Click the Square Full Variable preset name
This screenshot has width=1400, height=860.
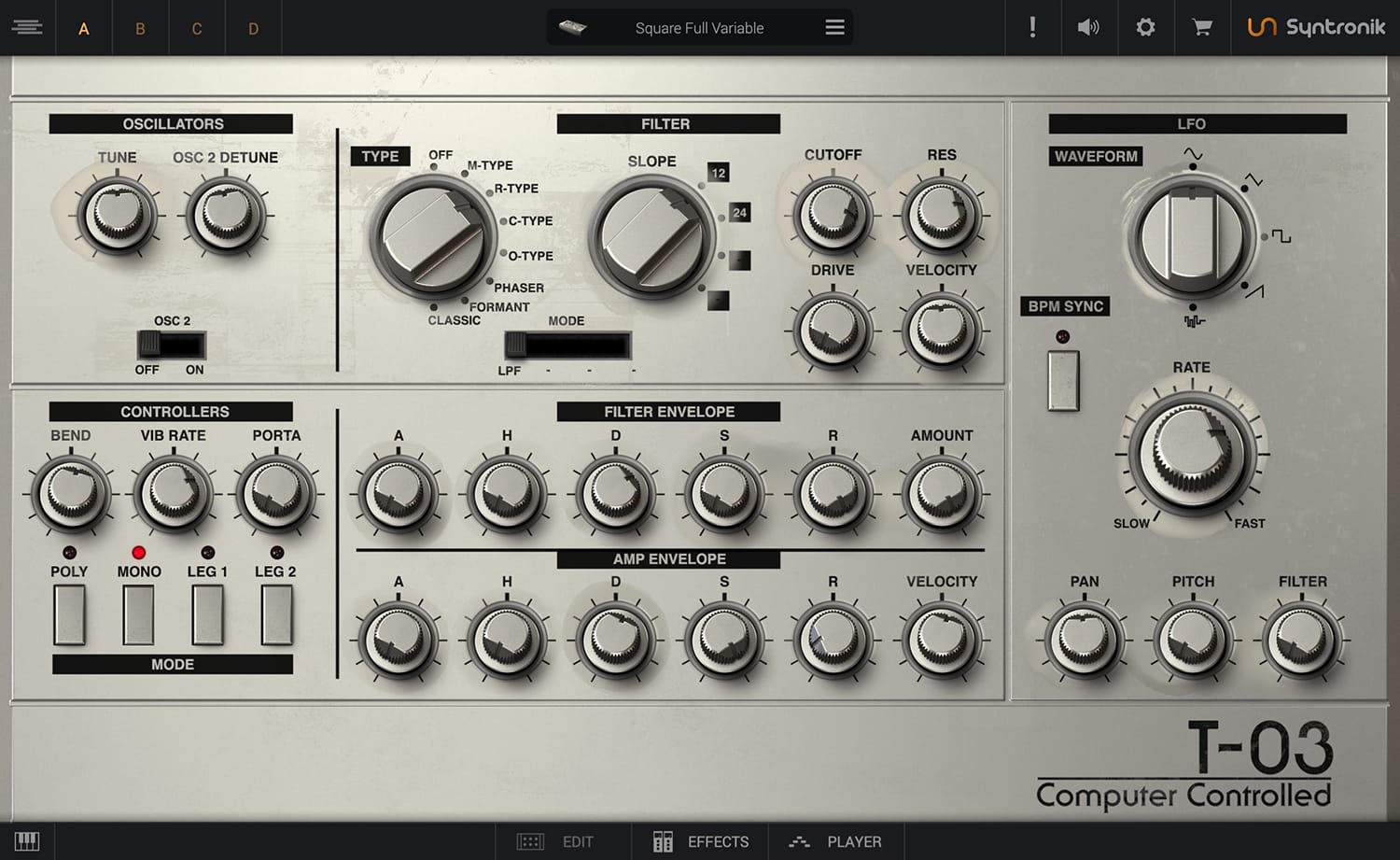pos(699,28)
